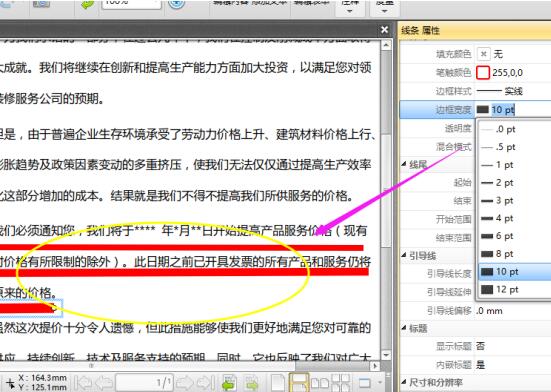Viewport: 551px width, 392px height.
Task: Click the green next view icon
Action: point(252,383)
